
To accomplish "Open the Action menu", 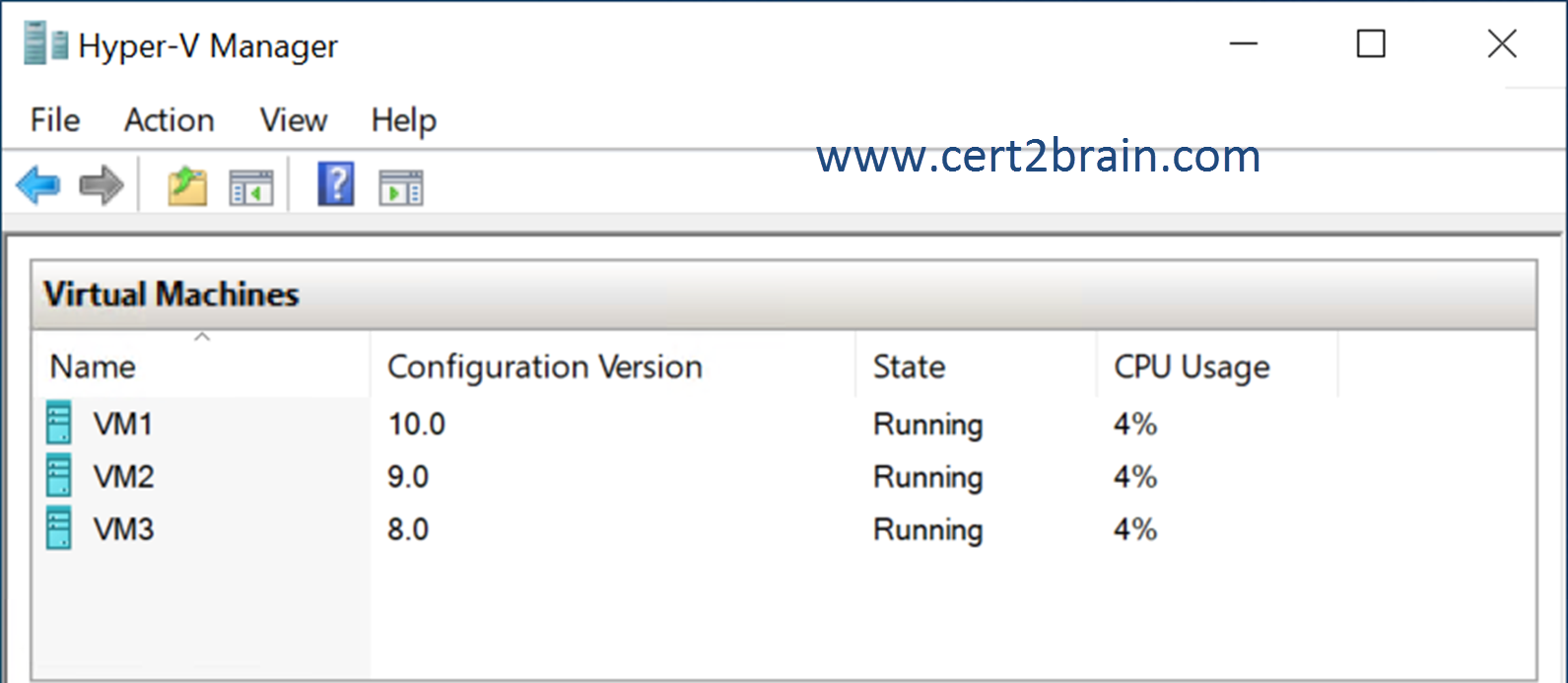I will point(170,120).
